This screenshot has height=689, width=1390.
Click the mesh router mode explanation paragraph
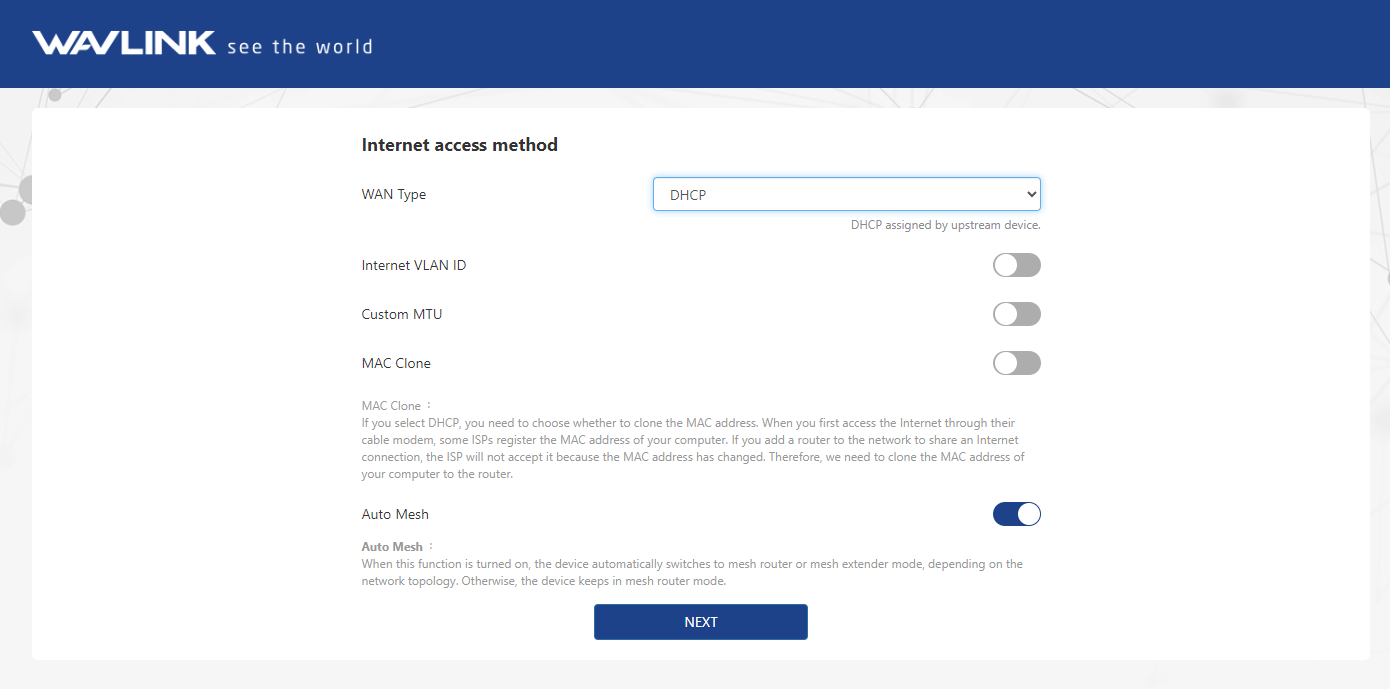(690, 572)
